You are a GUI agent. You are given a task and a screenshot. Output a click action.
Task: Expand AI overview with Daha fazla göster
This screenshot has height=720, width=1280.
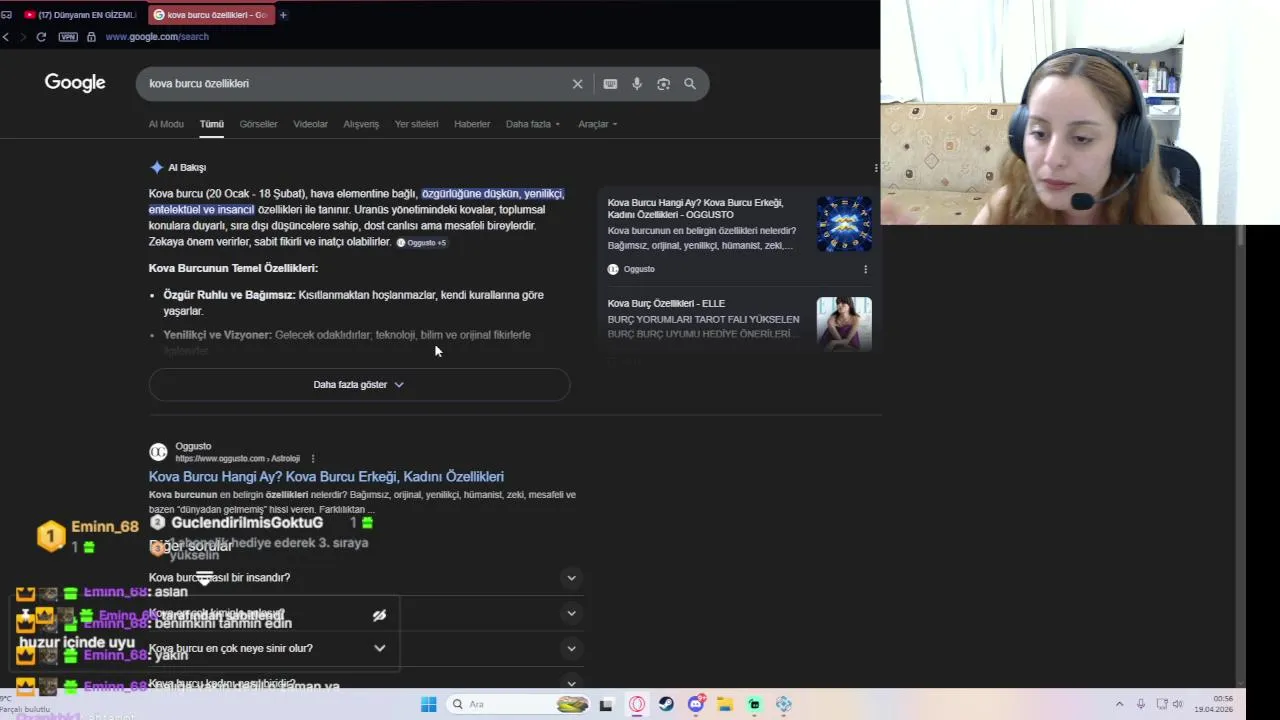click(359, 385)
